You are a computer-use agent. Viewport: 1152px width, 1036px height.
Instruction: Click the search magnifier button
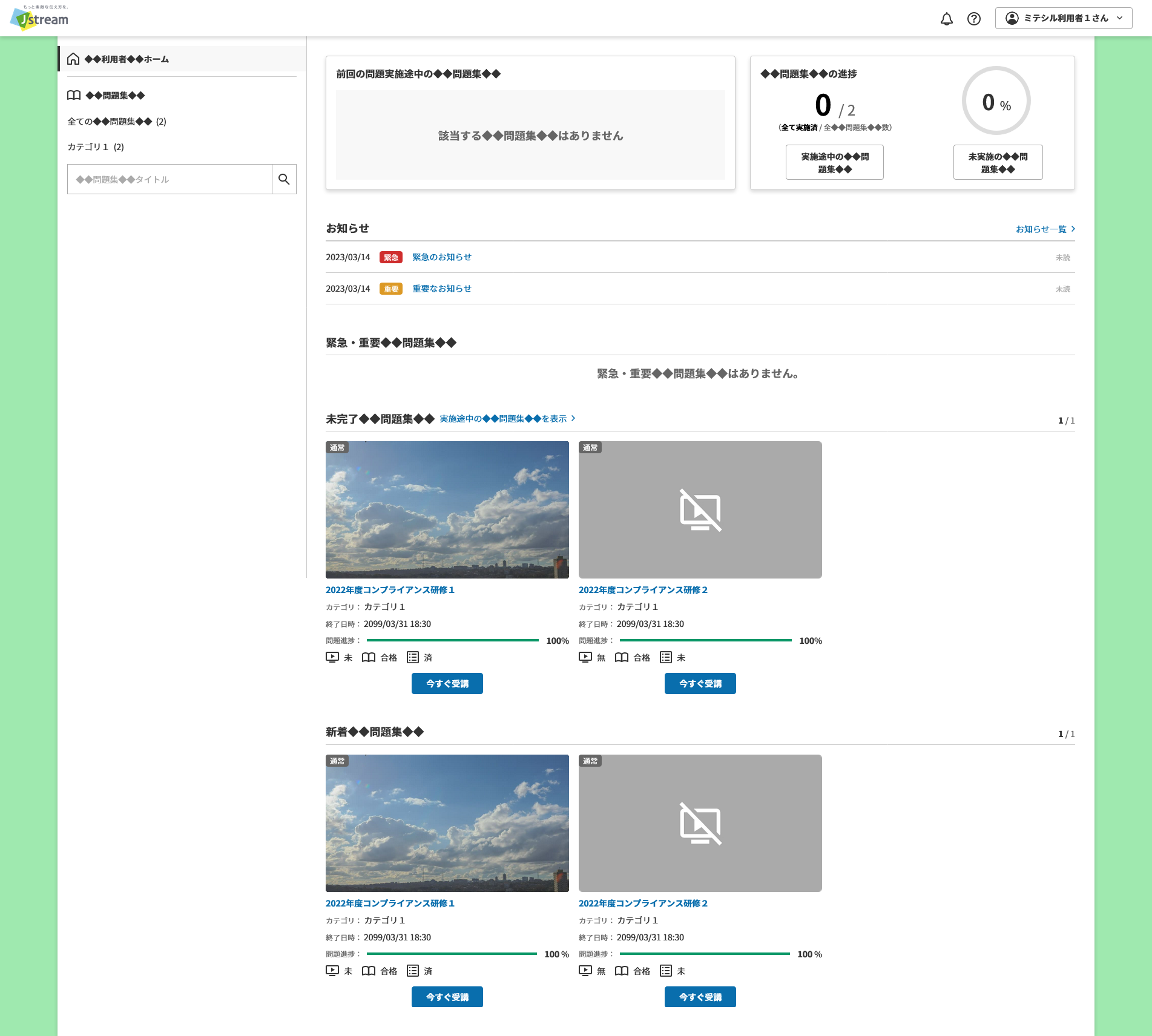coord(284,179)
